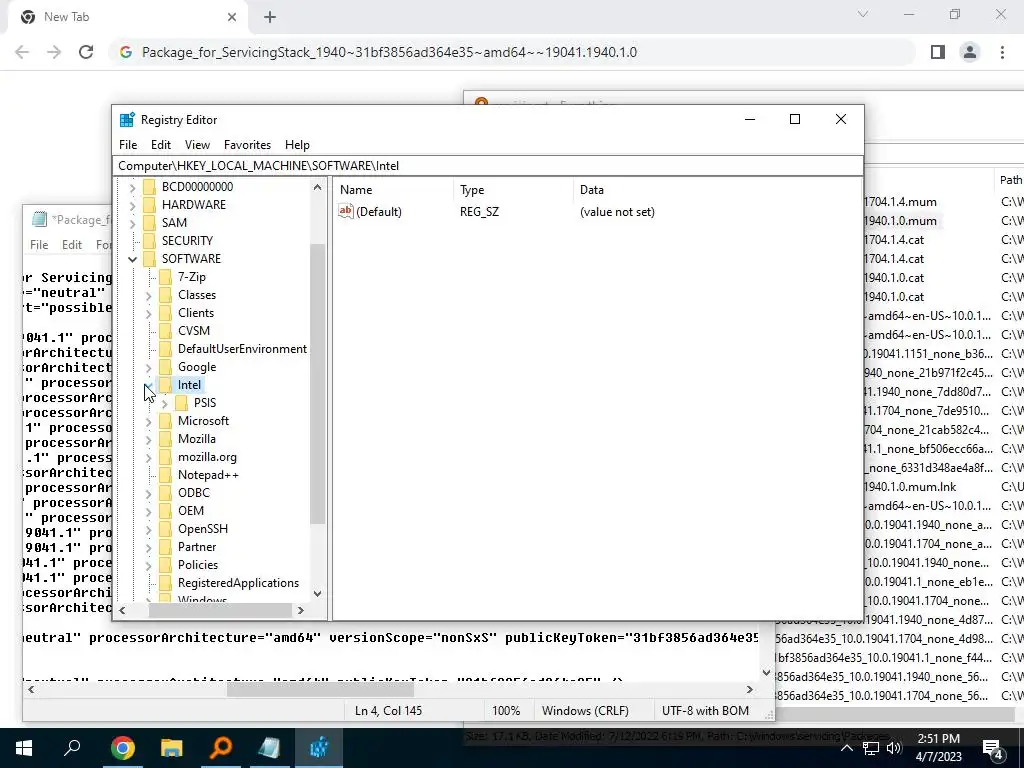Open Registry Editor View menu
The image size is (1024, 768).
click(197, 145)
